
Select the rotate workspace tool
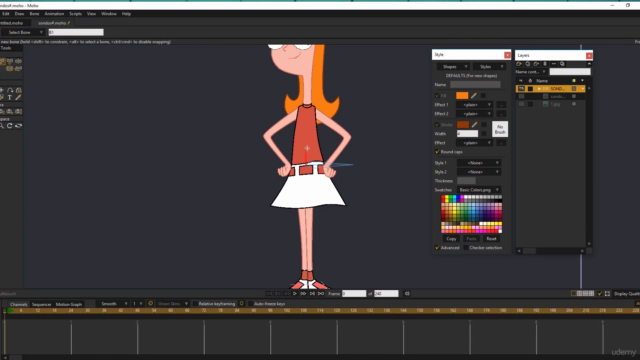point(10,126)
